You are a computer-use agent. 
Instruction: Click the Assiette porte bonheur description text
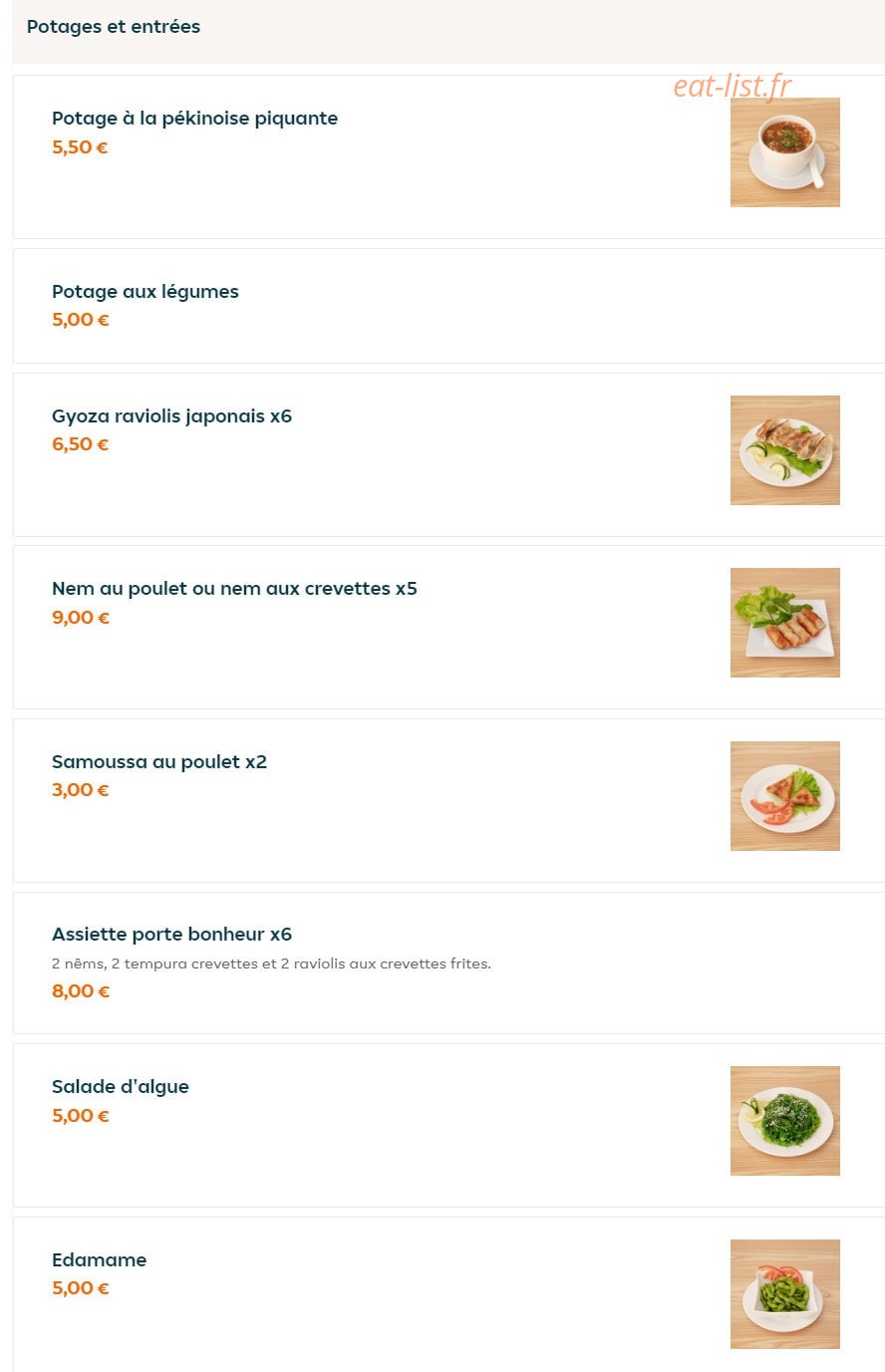[x=271, y=963]
